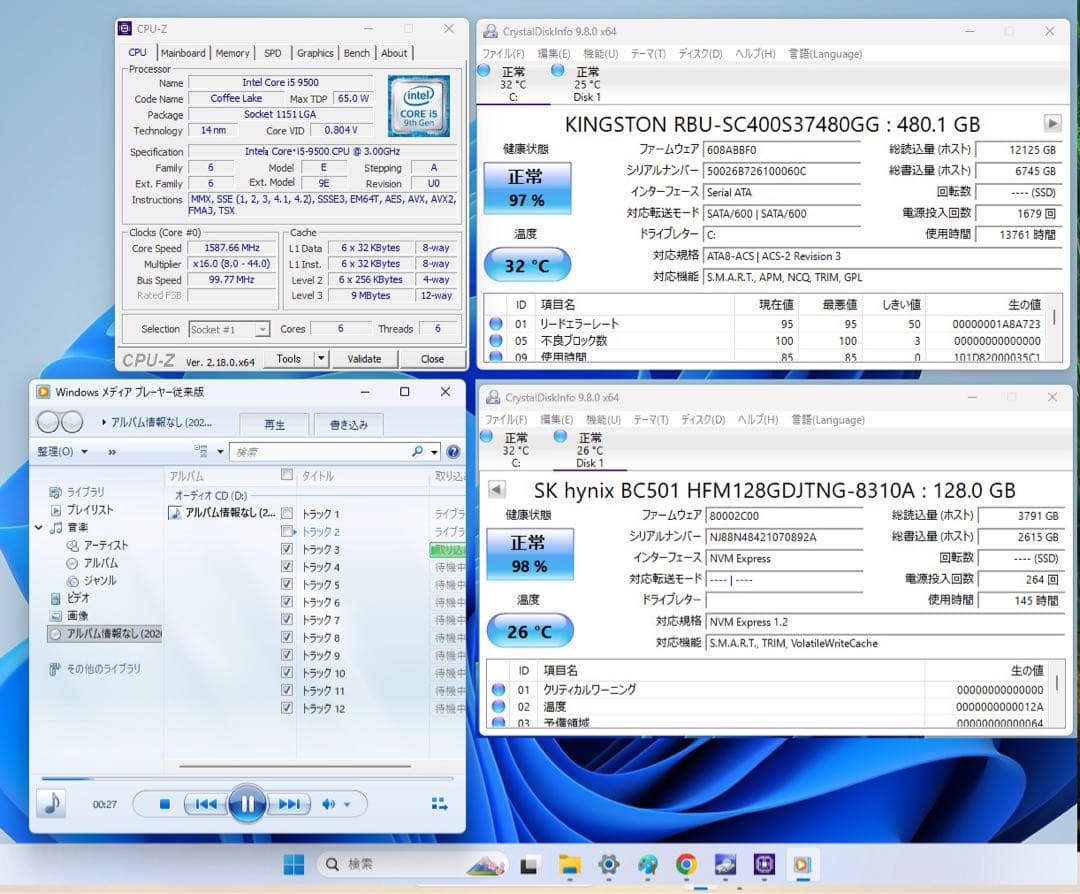
Task: Toggle the select-all checkbox in title header
Action: pyautogui.click(x=287, y=475)
